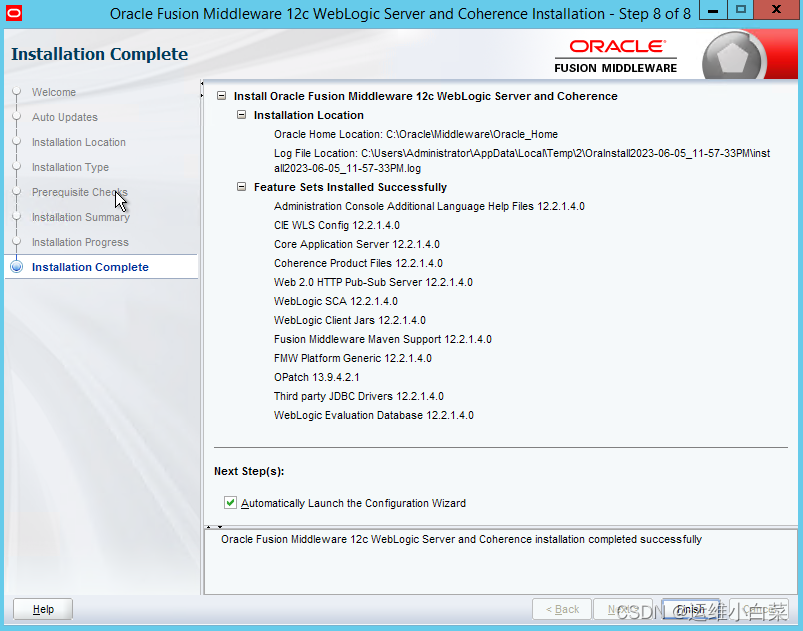This screenshot has width=803, height=631.
Task: Click the Installation Complete step bullet icon
Action: point(17,267)
